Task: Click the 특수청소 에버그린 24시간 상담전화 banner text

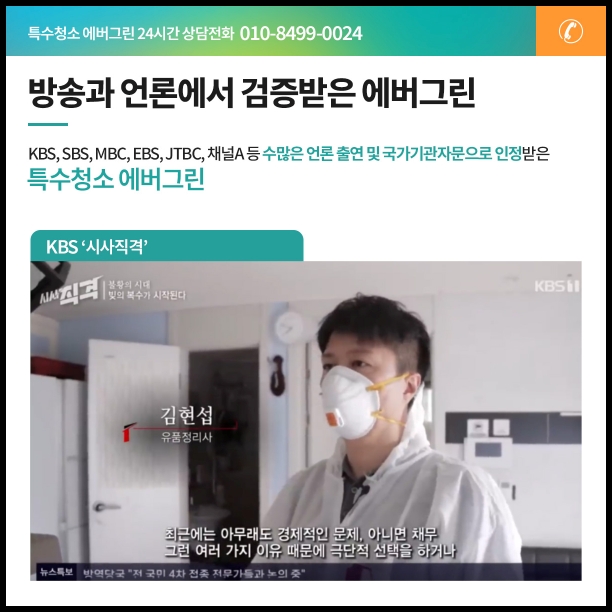Action: pyautogui.click(x=131, y=34)
